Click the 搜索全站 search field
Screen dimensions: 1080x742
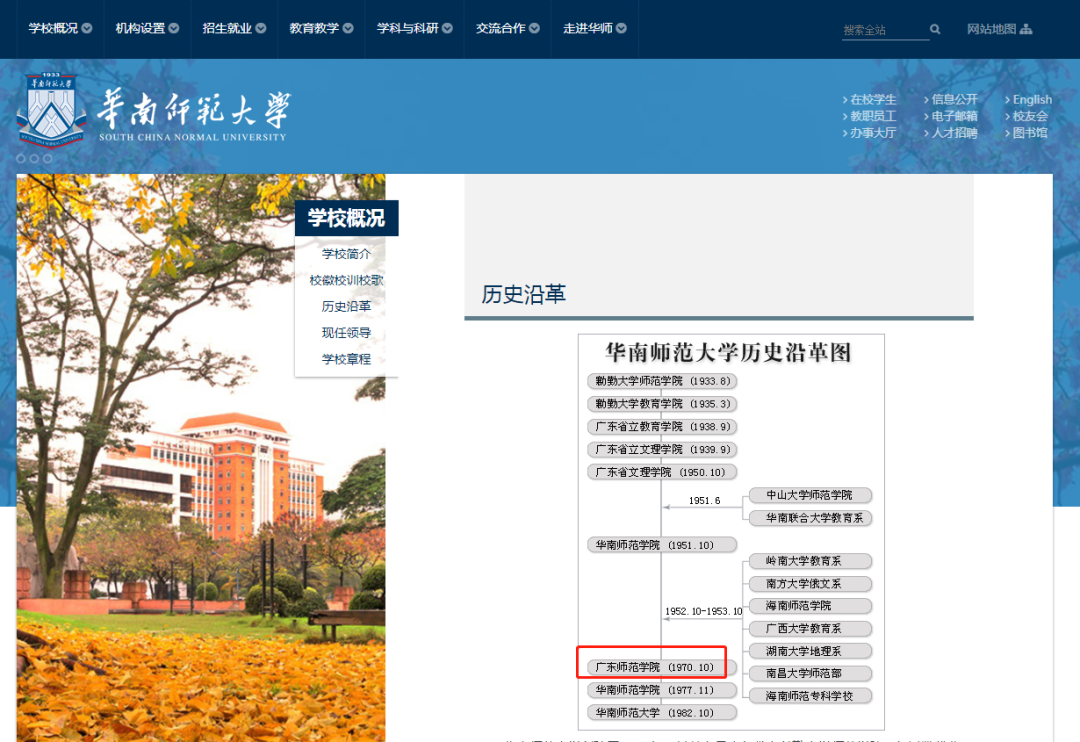[884, 30]
